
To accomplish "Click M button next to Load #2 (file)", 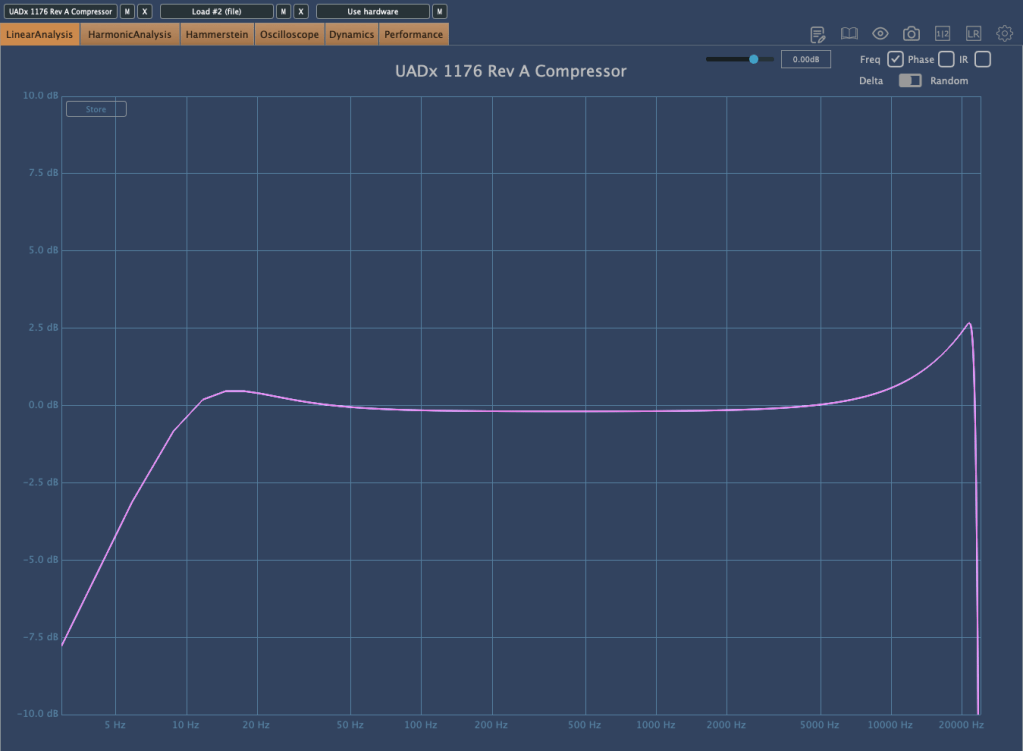I will pyautogui.click(x=284, y=12).
